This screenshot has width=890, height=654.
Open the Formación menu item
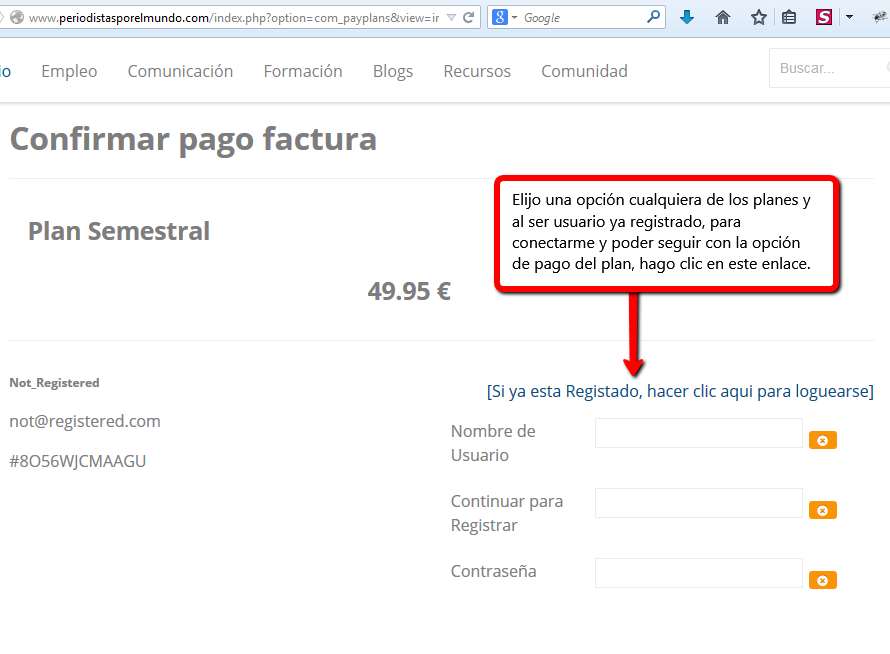(x=303, y=71)
